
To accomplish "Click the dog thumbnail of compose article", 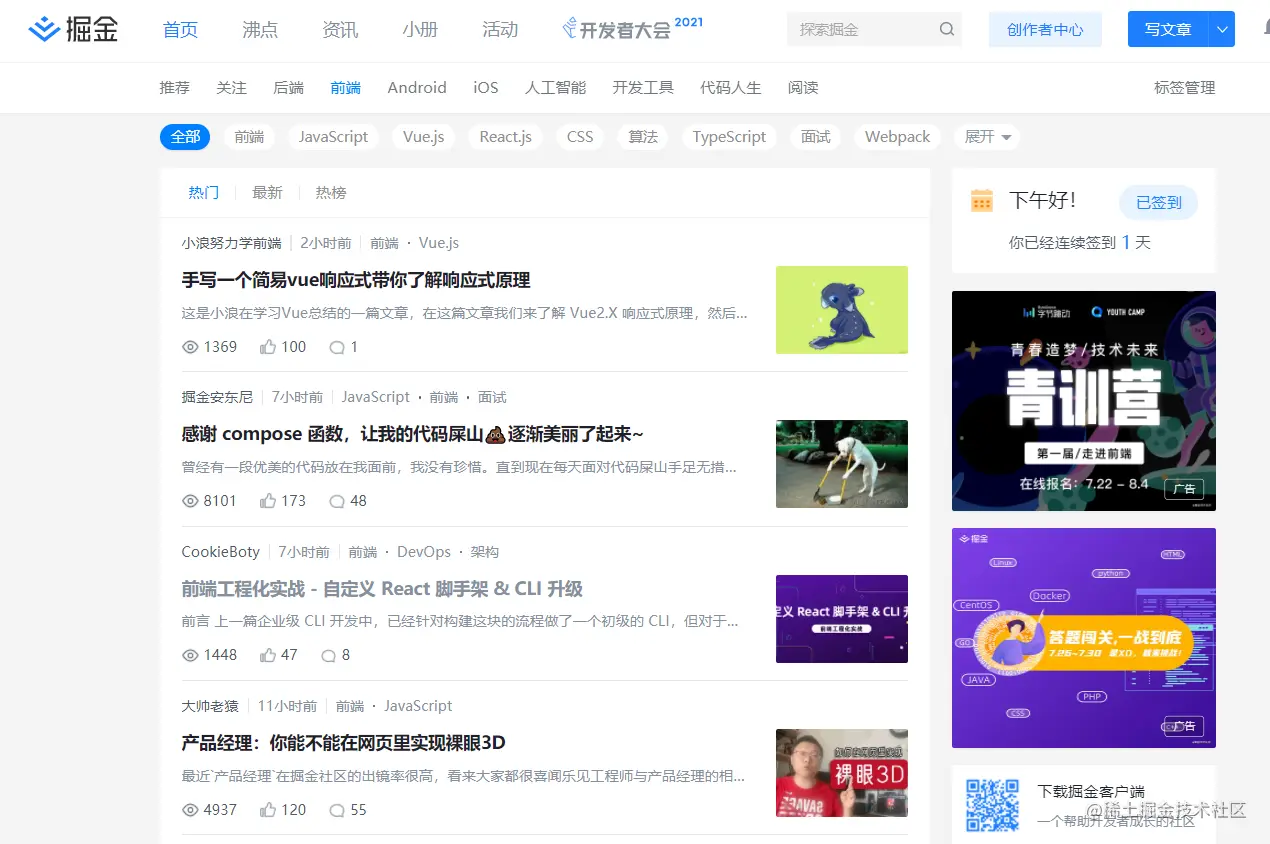I will pyautogui.click(x=842, y=464).
